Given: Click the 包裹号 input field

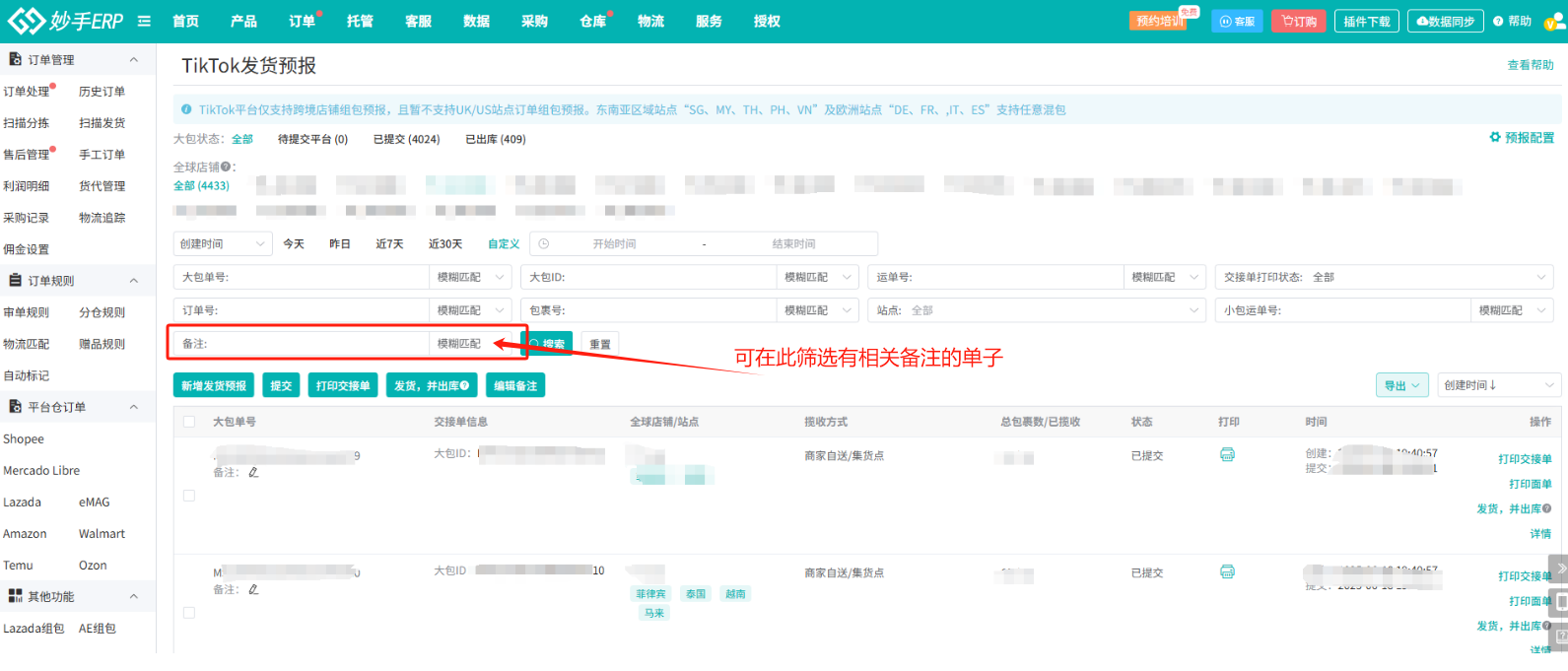Looking at the screenshot, I should (x=648, y=310).
